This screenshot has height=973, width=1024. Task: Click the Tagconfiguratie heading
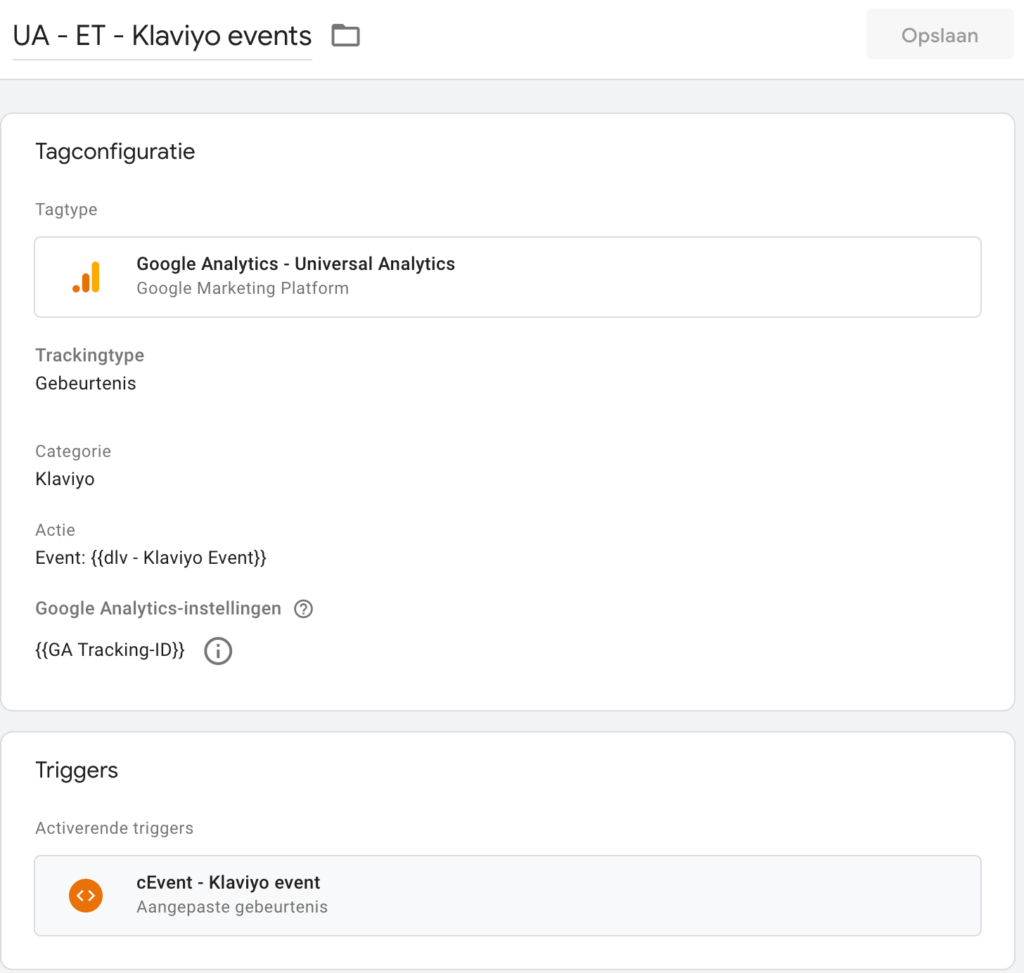point(115,152)
